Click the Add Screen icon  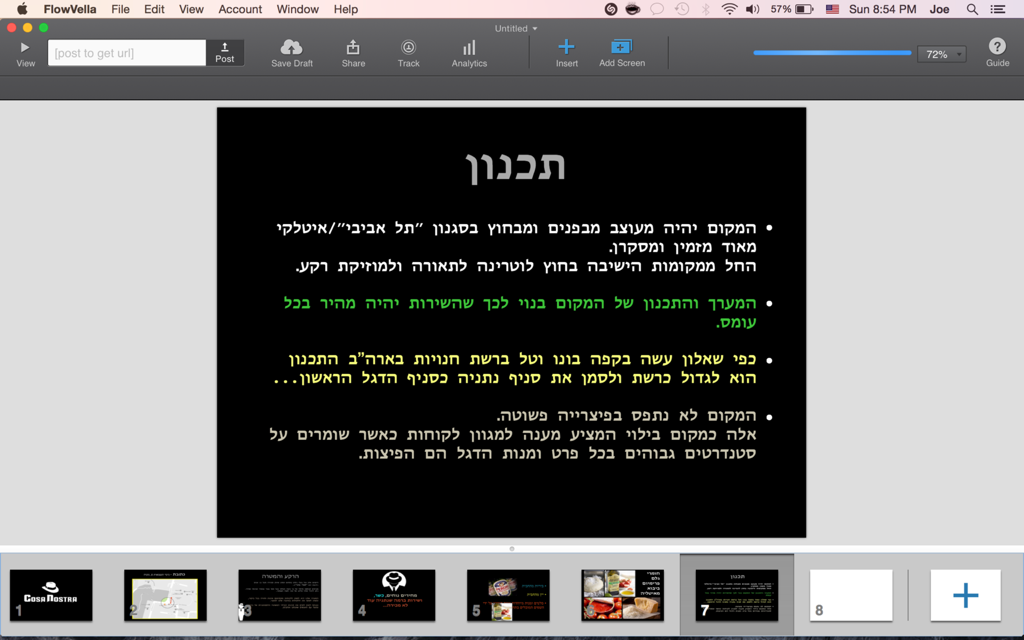click(x=621, y=47)
